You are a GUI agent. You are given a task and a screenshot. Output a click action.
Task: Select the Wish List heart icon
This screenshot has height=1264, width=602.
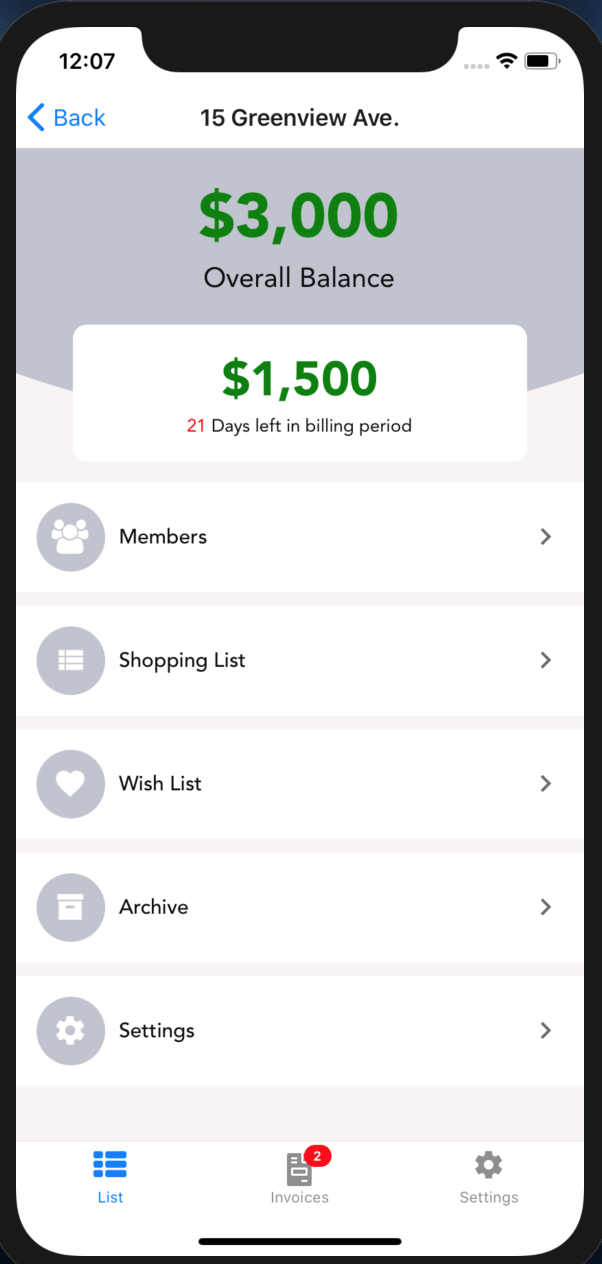70,784
